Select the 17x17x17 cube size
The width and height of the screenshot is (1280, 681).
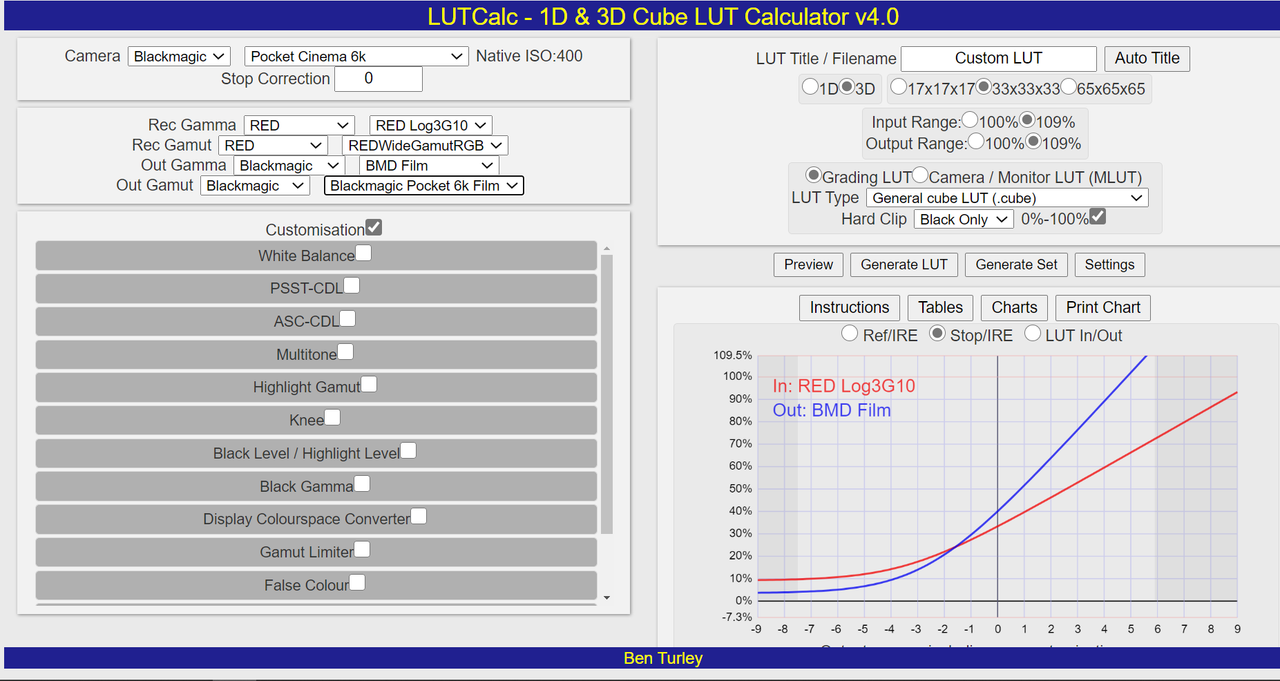point(899,87)
